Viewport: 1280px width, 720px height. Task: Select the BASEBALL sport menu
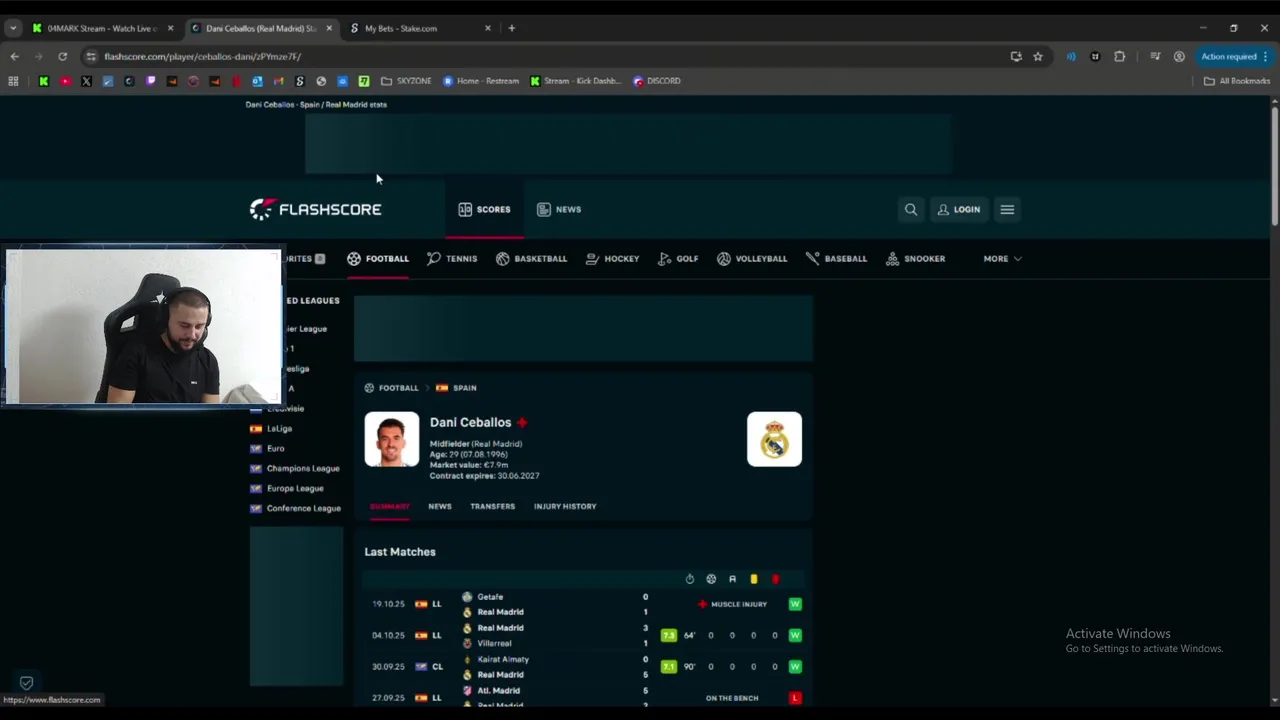(836, 258)
